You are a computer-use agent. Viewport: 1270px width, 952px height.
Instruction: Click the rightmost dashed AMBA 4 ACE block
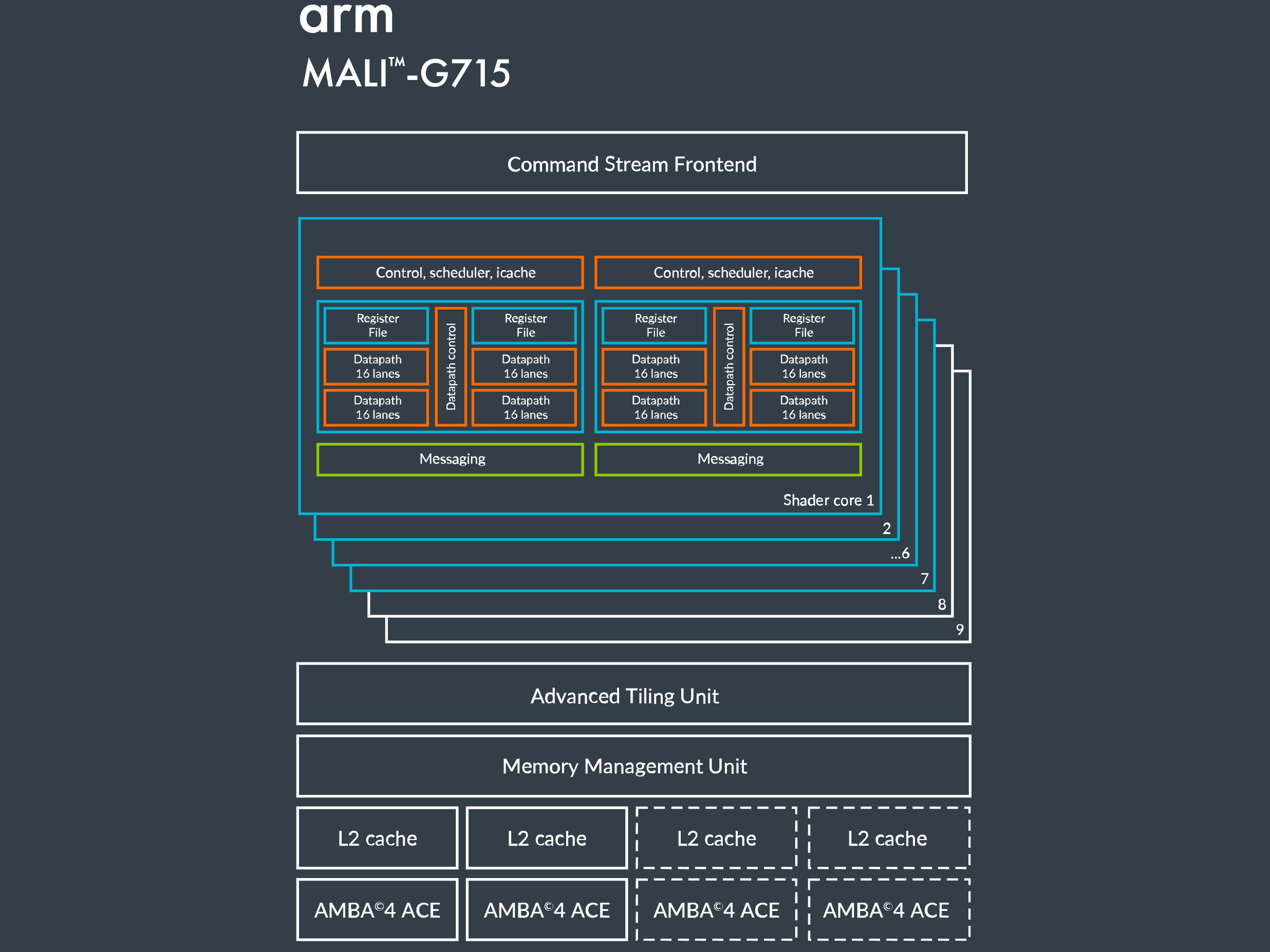tap(888, 910)
